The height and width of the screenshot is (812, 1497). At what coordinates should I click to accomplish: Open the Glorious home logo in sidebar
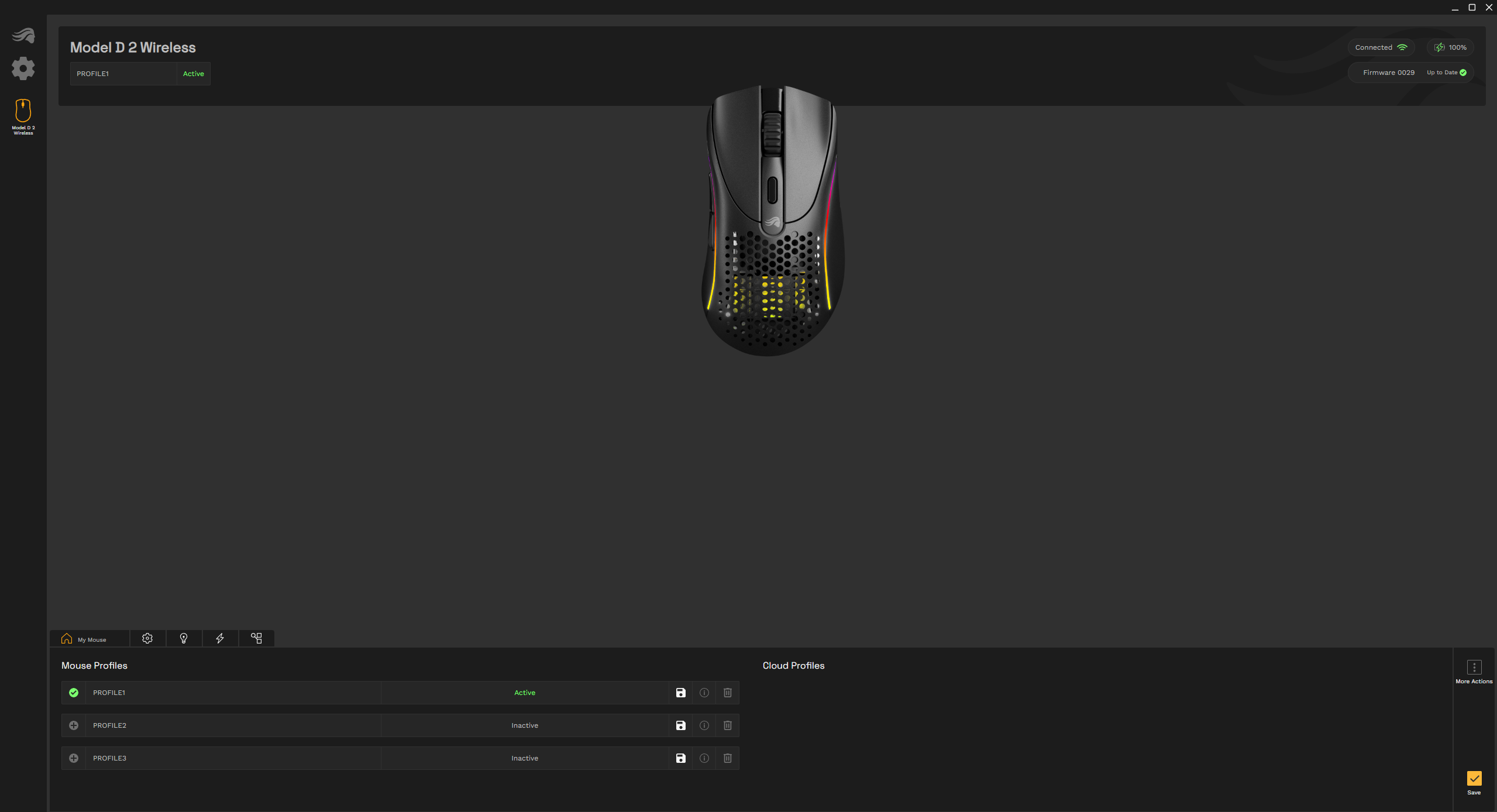point(23,36)
